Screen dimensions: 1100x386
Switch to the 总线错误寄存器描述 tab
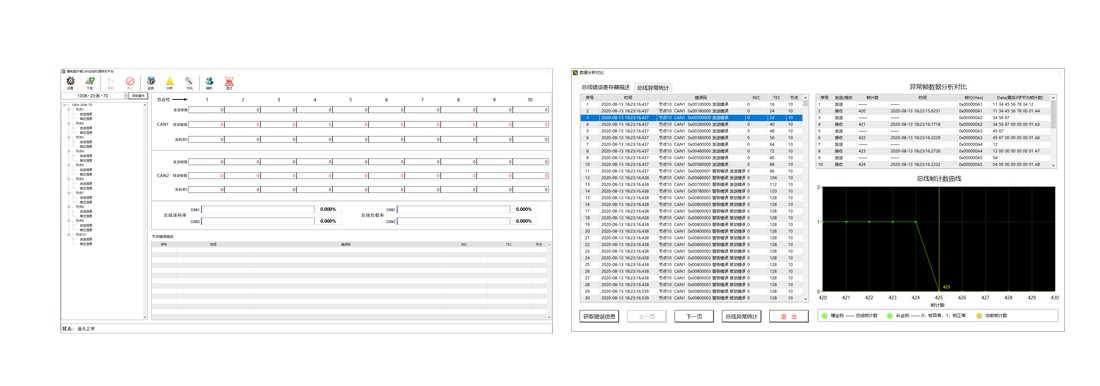click(605, 87)
